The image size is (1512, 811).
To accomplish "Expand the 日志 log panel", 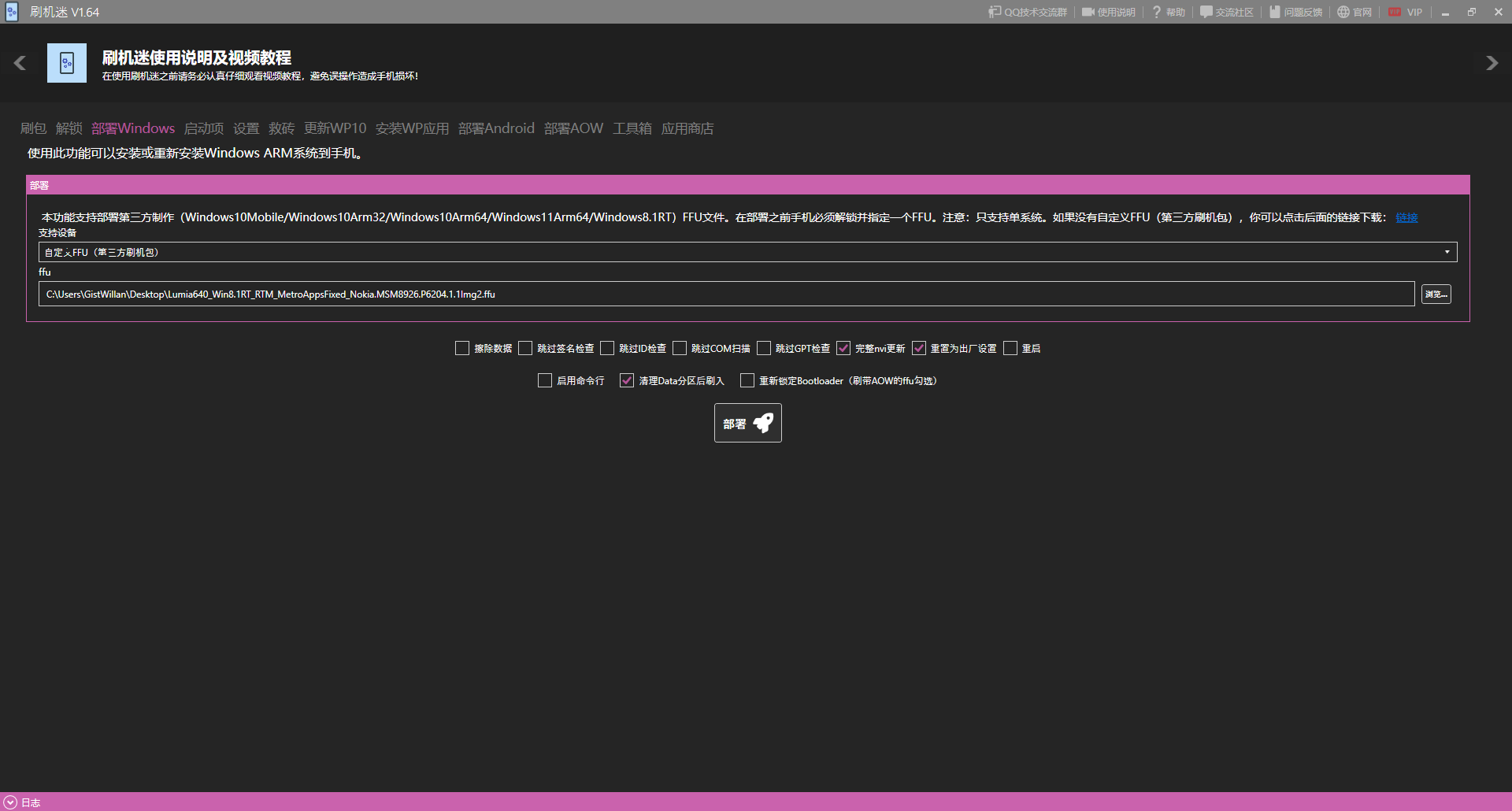I will pos(10,802).
